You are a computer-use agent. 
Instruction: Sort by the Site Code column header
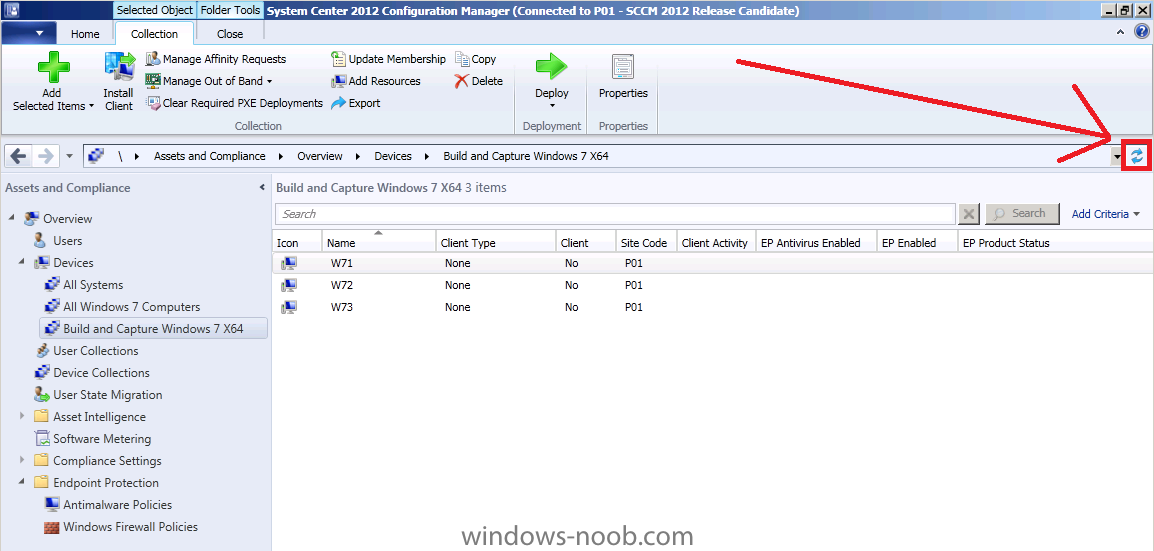646,243
